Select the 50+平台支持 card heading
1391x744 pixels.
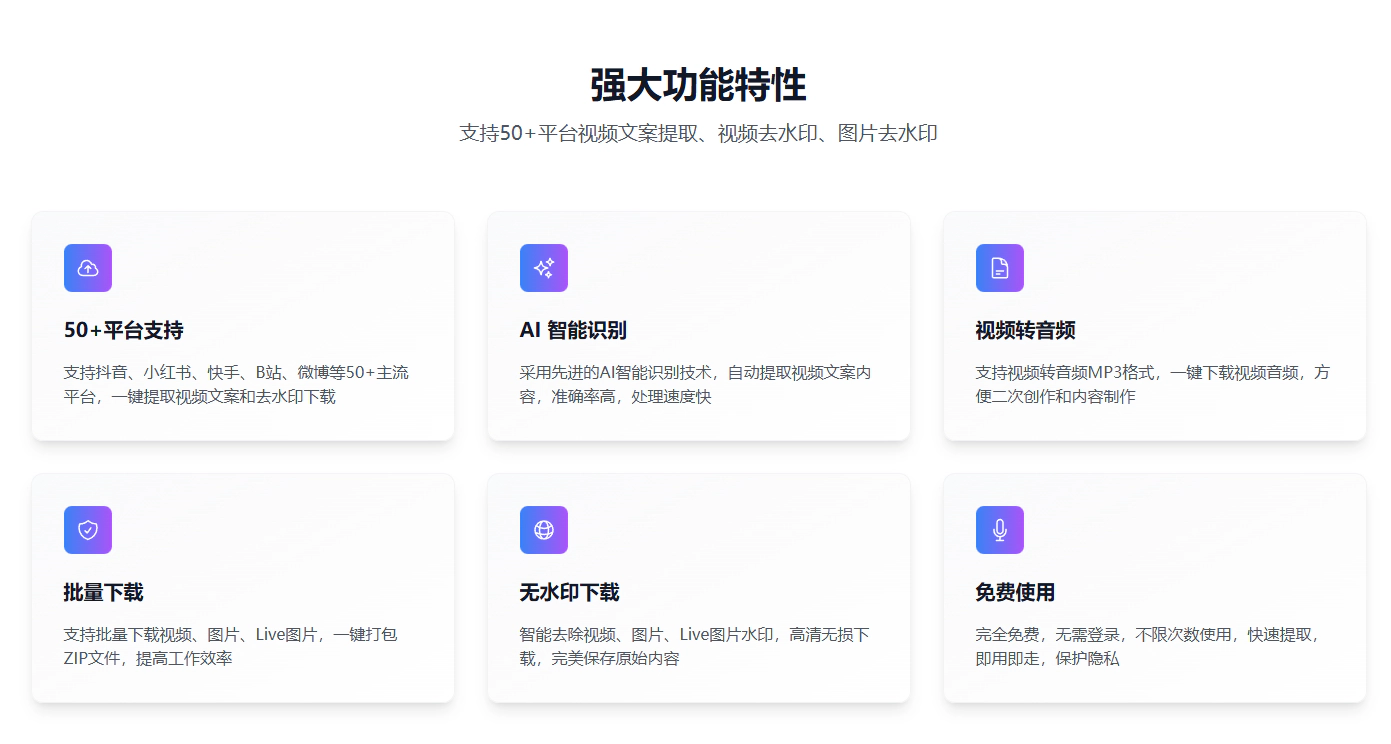[124, 331]
